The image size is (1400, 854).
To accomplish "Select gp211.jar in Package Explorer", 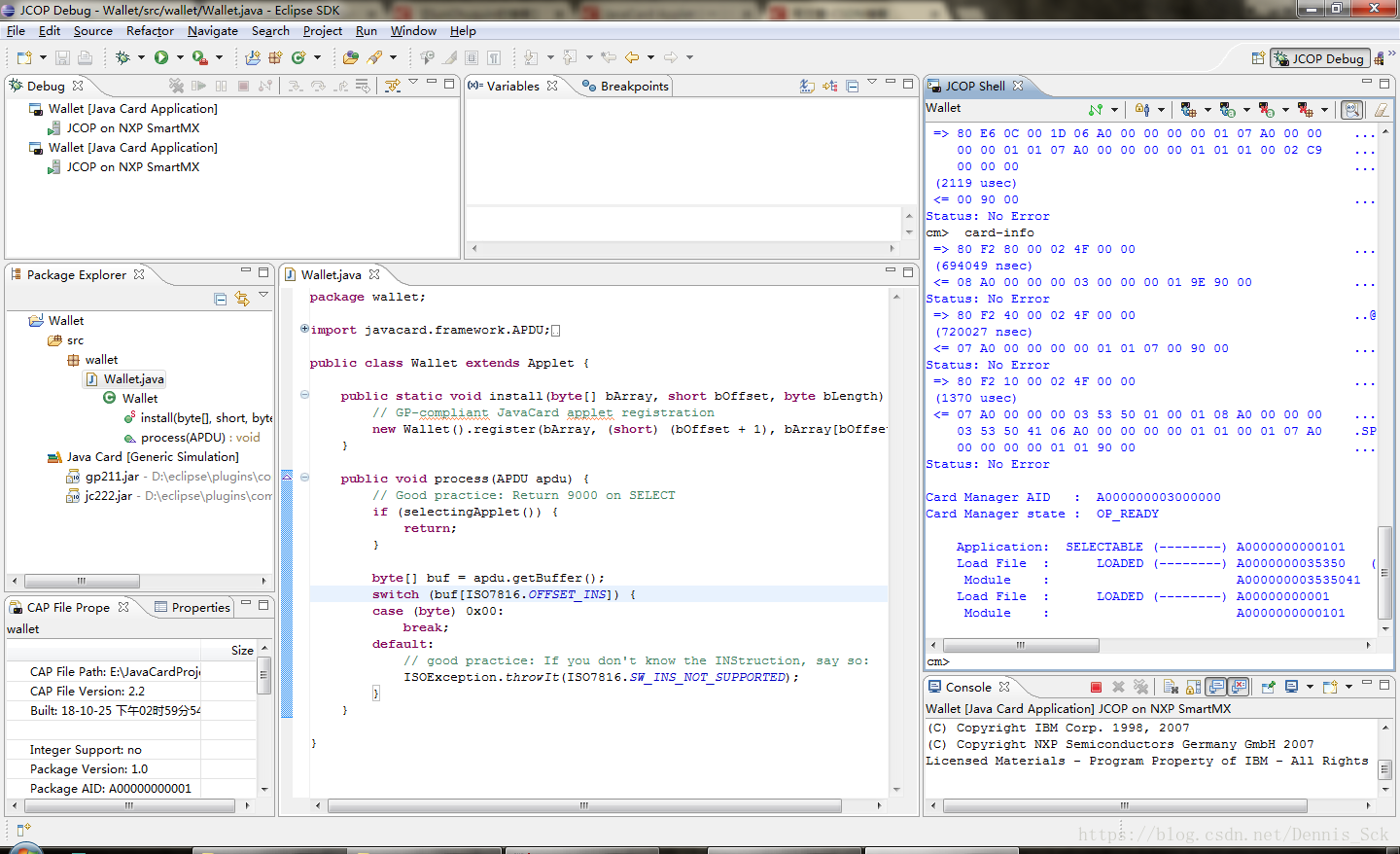I will (112, 477).
